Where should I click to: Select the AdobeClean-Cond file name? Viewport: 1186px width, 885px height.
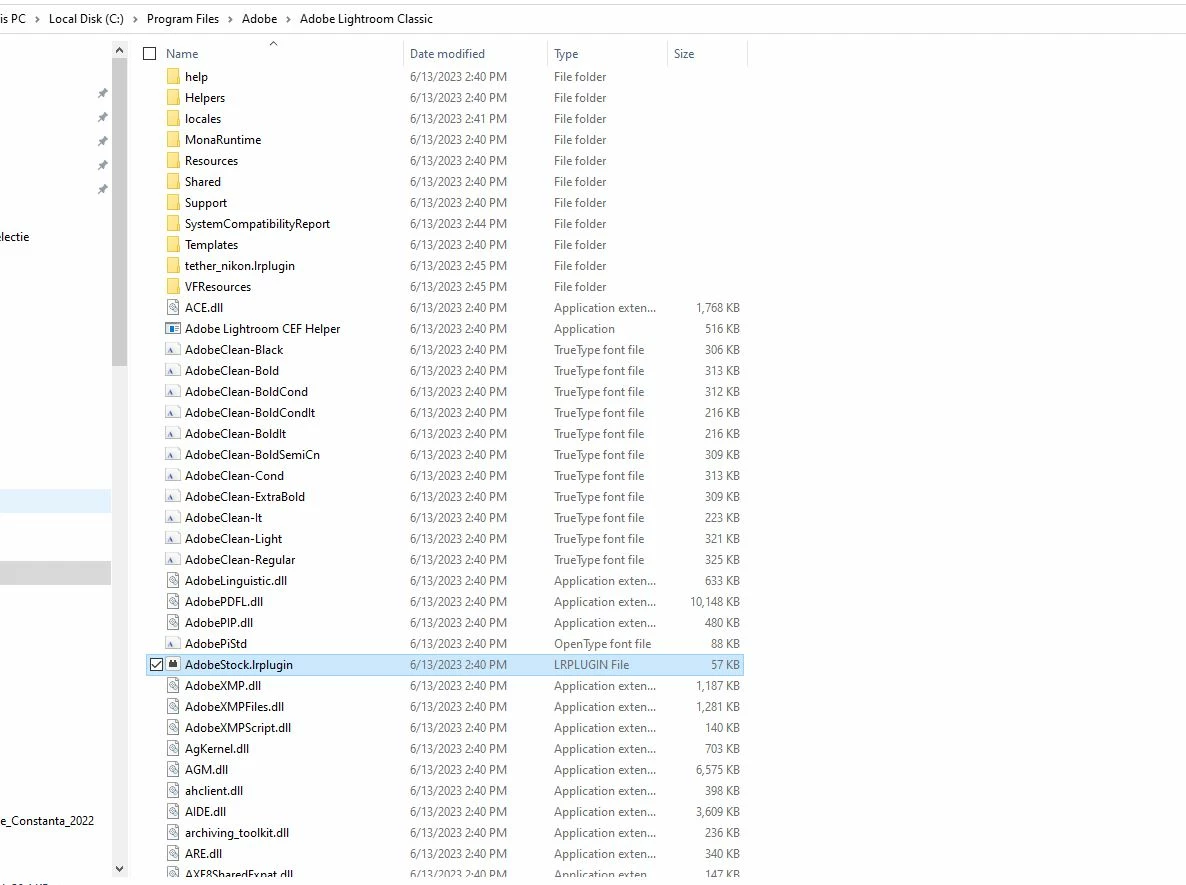tap(234, 476)
